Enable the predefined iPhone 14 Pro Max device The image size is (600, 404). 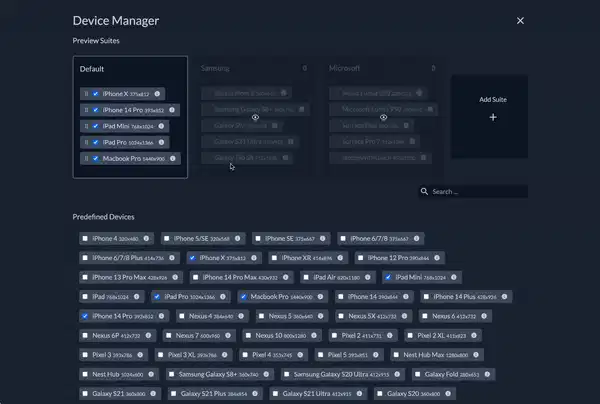coord(196,277)
